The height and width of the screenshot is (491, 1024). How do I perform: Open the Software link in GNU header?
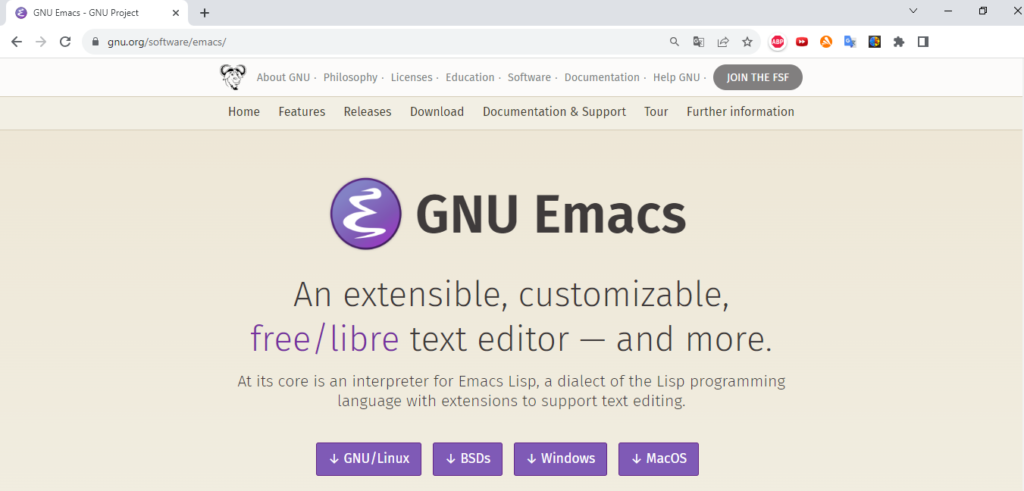(529, 77)
